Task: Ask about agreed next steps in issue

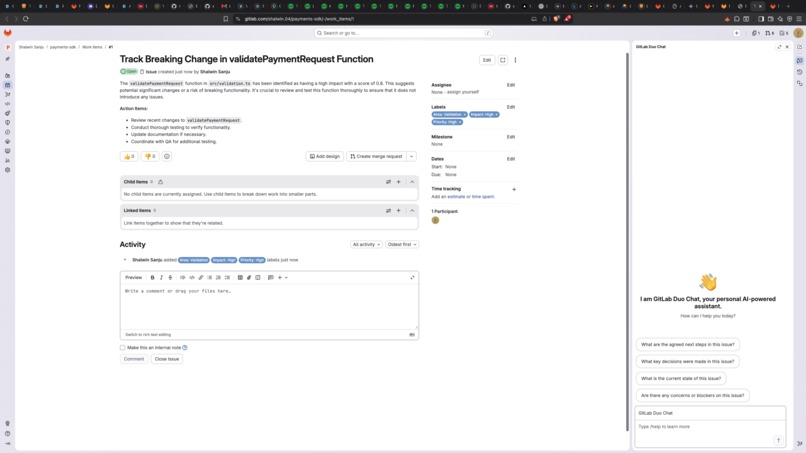Action: coord(687,345)
